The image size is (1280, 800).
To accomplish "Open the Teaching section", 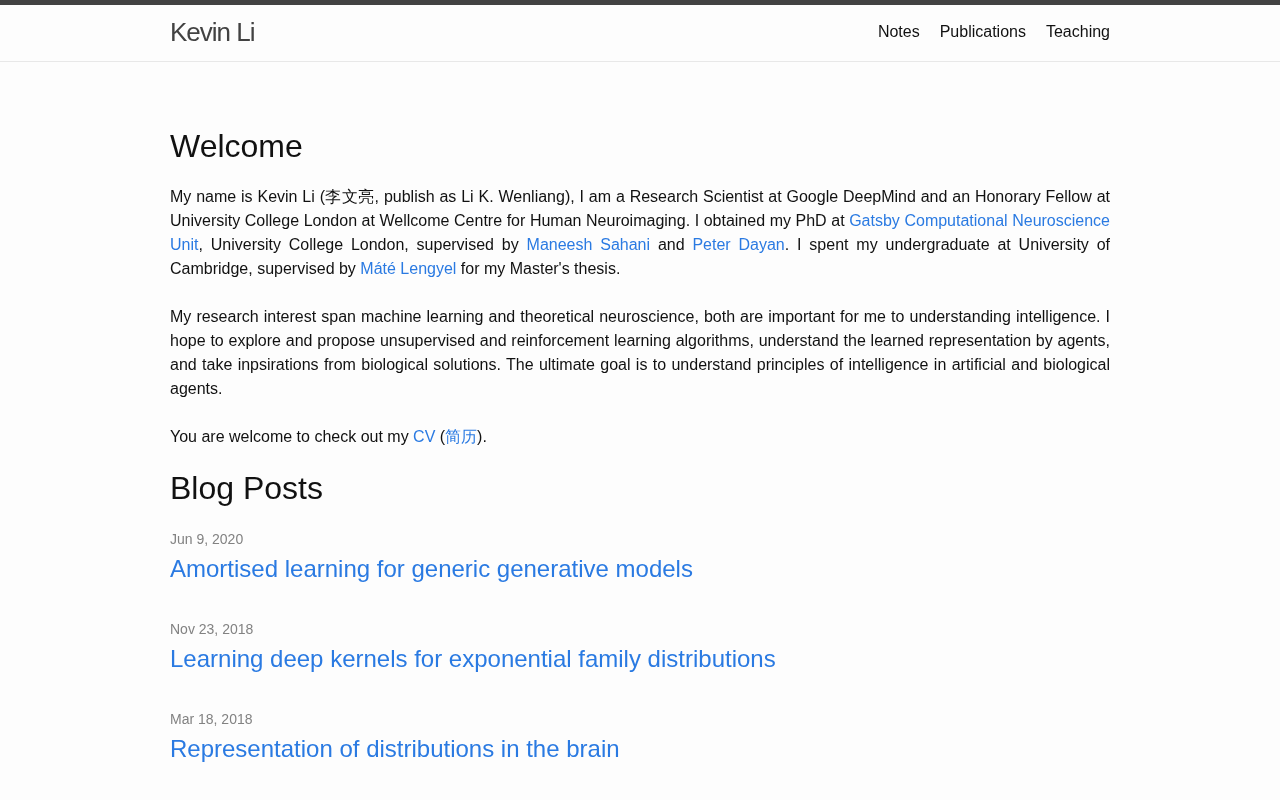I will point(1077,32).
